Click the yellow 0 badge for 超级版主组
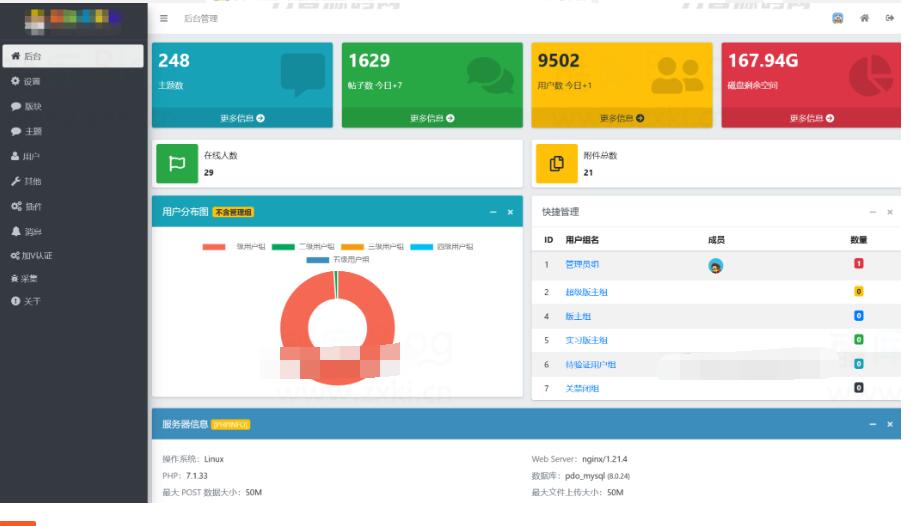This screenshot has height=526, width=911. point(858,291)
